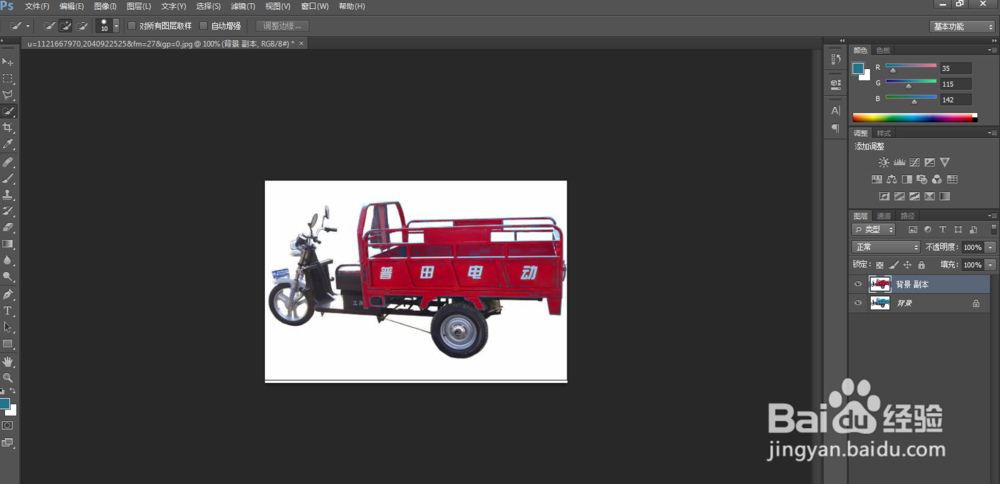Hide the locked 背景 layer
The height and width of the screenshot is (484, 1000).
pyautogui.click(x=858, y=304)
